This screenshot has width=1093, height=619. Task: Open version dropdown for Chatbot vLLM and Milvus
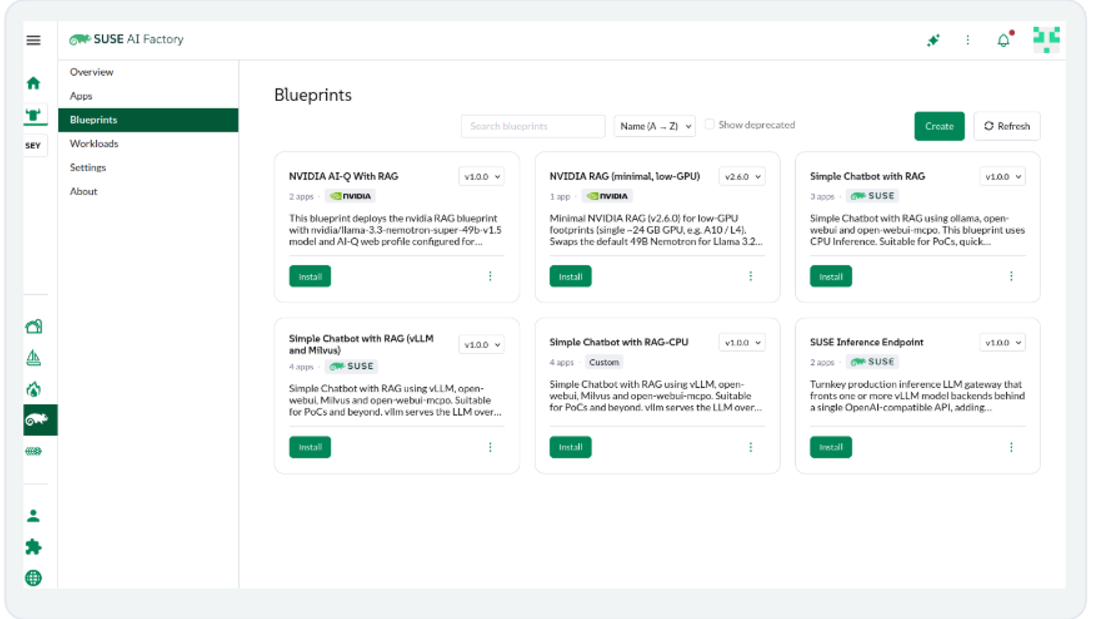click(482, 344)
